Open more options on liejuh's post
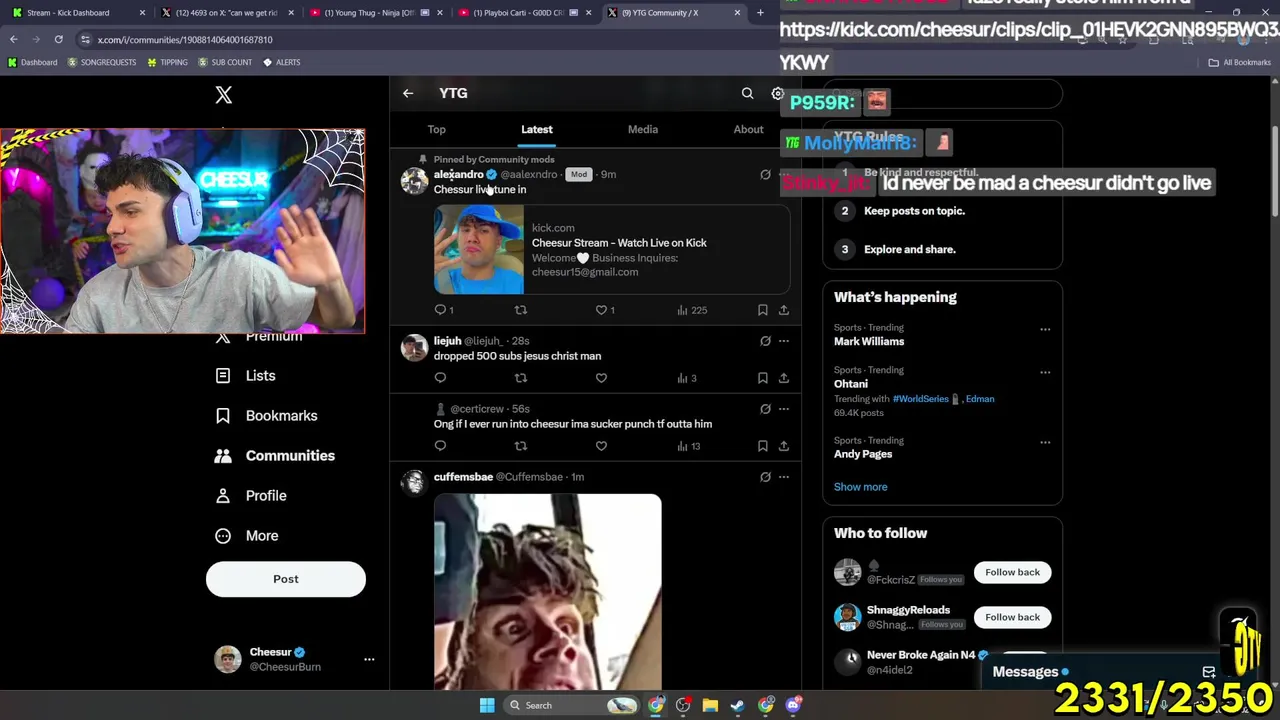This screenshot has width=1280, height=720. [784, 341]
